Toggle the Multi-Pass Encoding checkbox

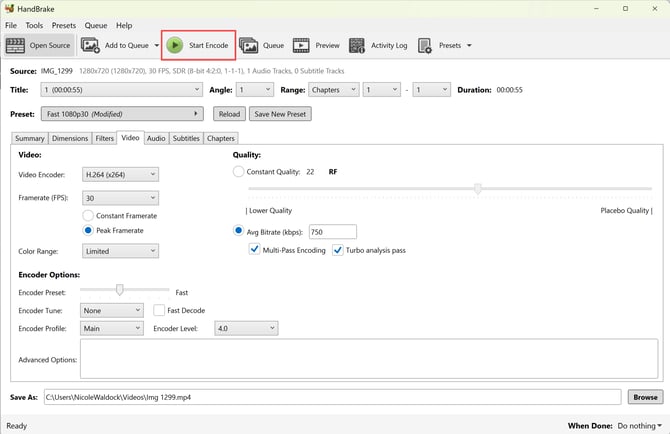[254, 249]
